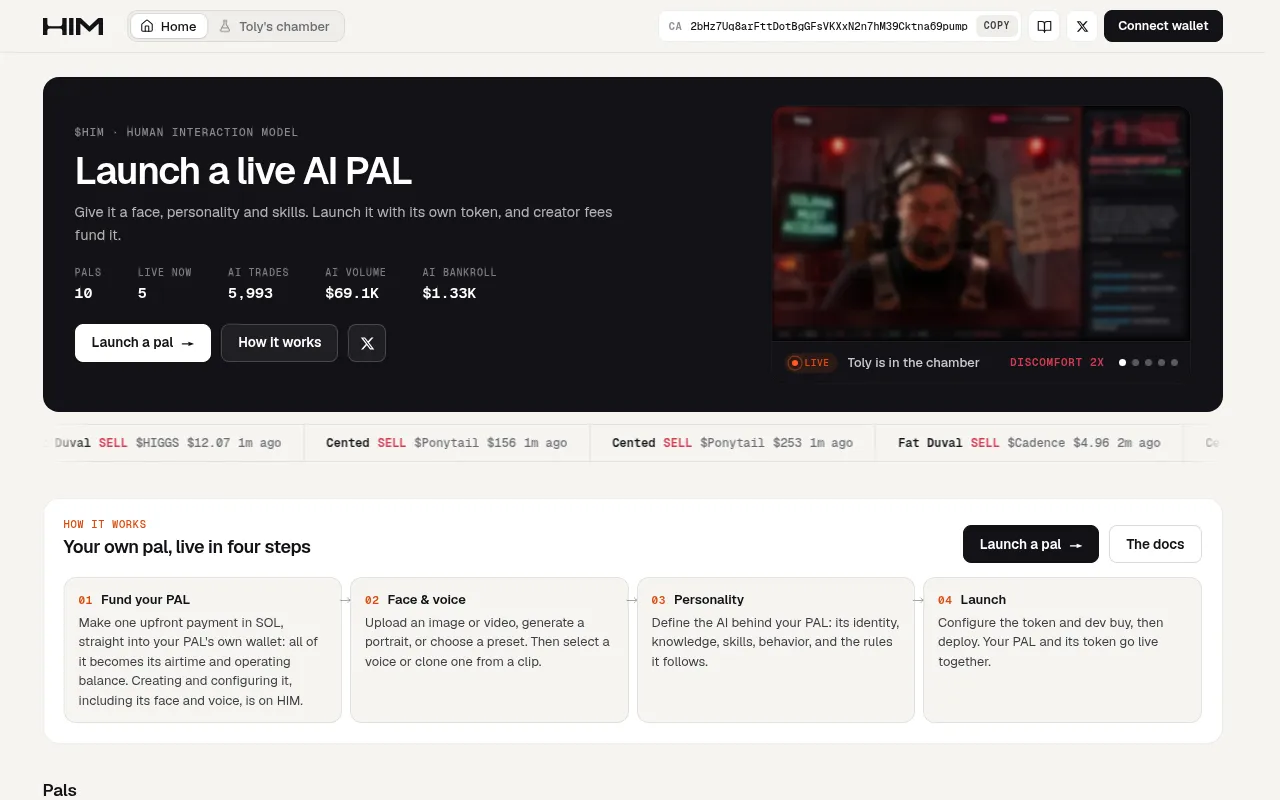Click the "Launch a live AI PAL" headline
The image size is (1280, 800).
tap(243, 171)
